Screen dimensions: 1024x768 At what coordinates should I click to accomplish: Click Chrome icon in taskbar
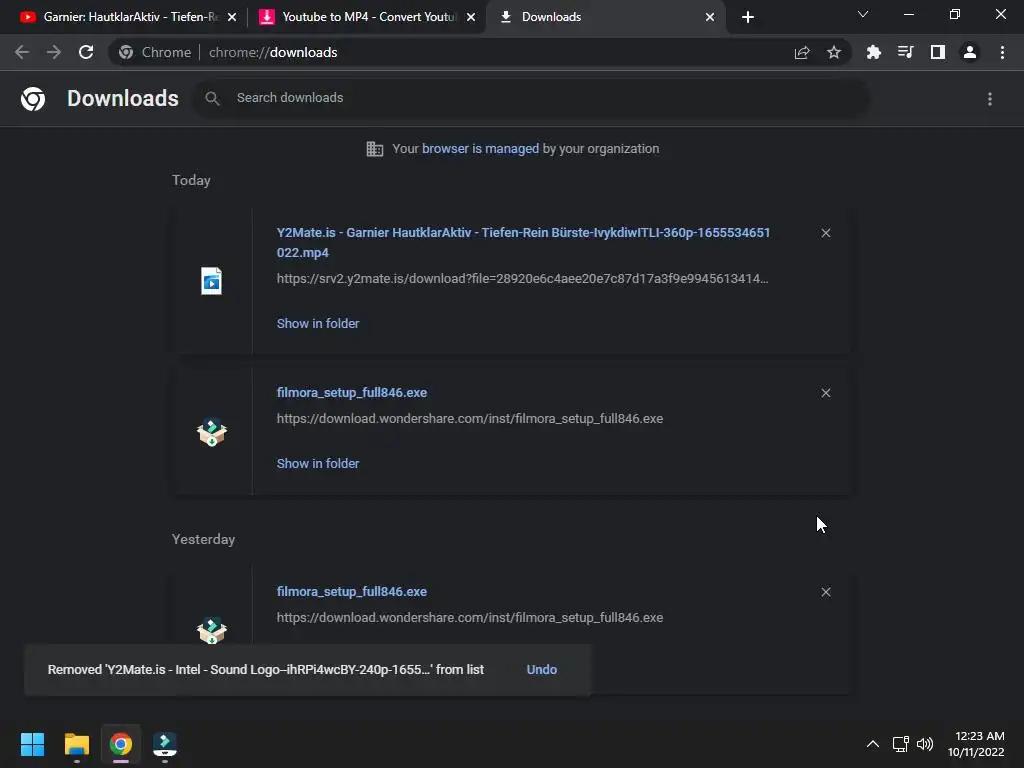120,744
